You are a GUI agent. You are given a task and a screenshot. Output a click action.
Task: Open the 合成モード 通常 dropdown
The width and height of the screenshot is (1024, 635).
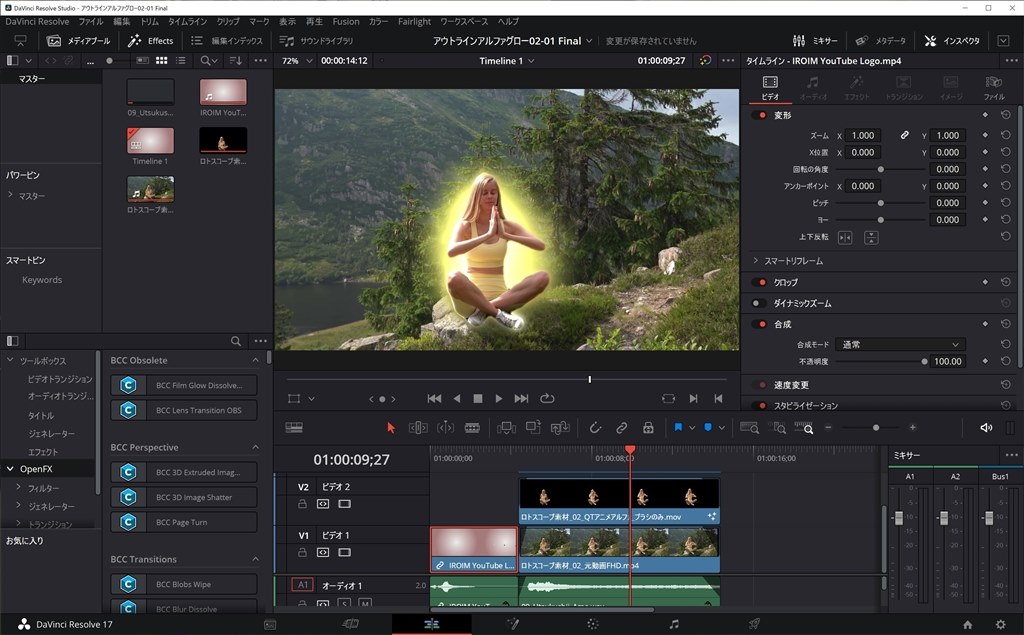899,344
